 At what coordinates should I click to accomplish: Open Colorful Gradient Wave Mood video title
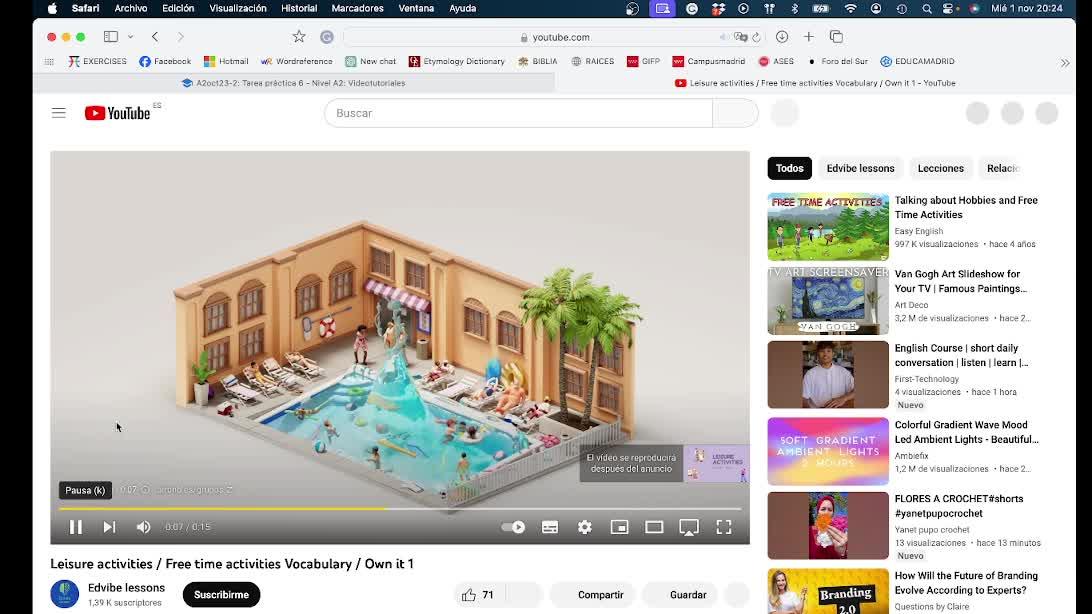point(966,432)
